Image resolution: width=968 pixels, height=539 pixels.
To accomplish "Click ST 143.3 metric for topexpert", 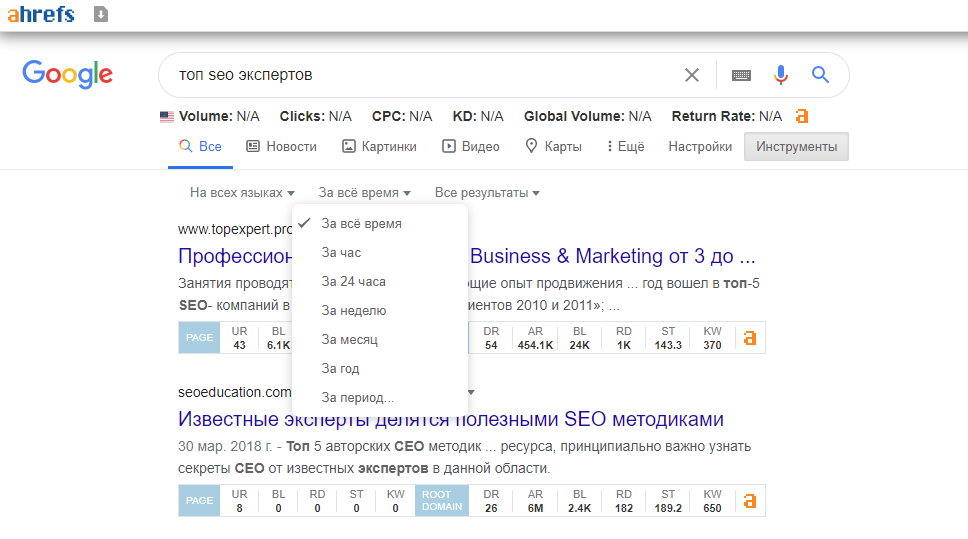I will 668,338.
